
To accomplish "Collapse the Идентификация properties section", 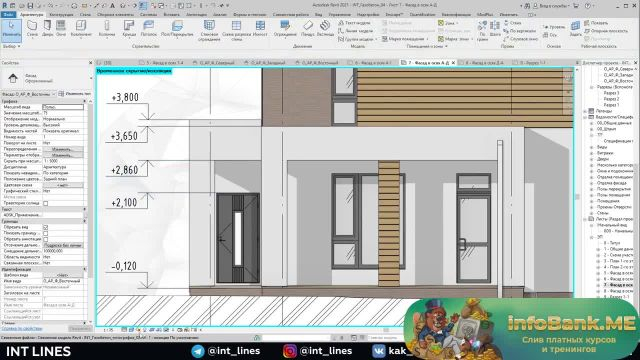I will pos(85,269).
